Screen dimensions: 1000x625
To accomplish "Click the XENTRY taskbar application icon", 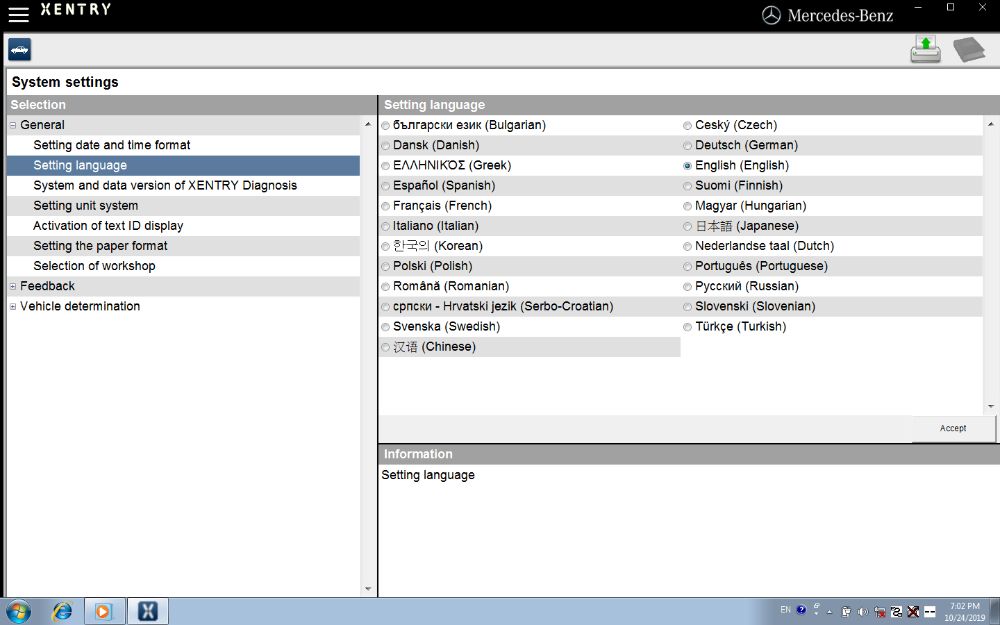I will tap(148, 612).
